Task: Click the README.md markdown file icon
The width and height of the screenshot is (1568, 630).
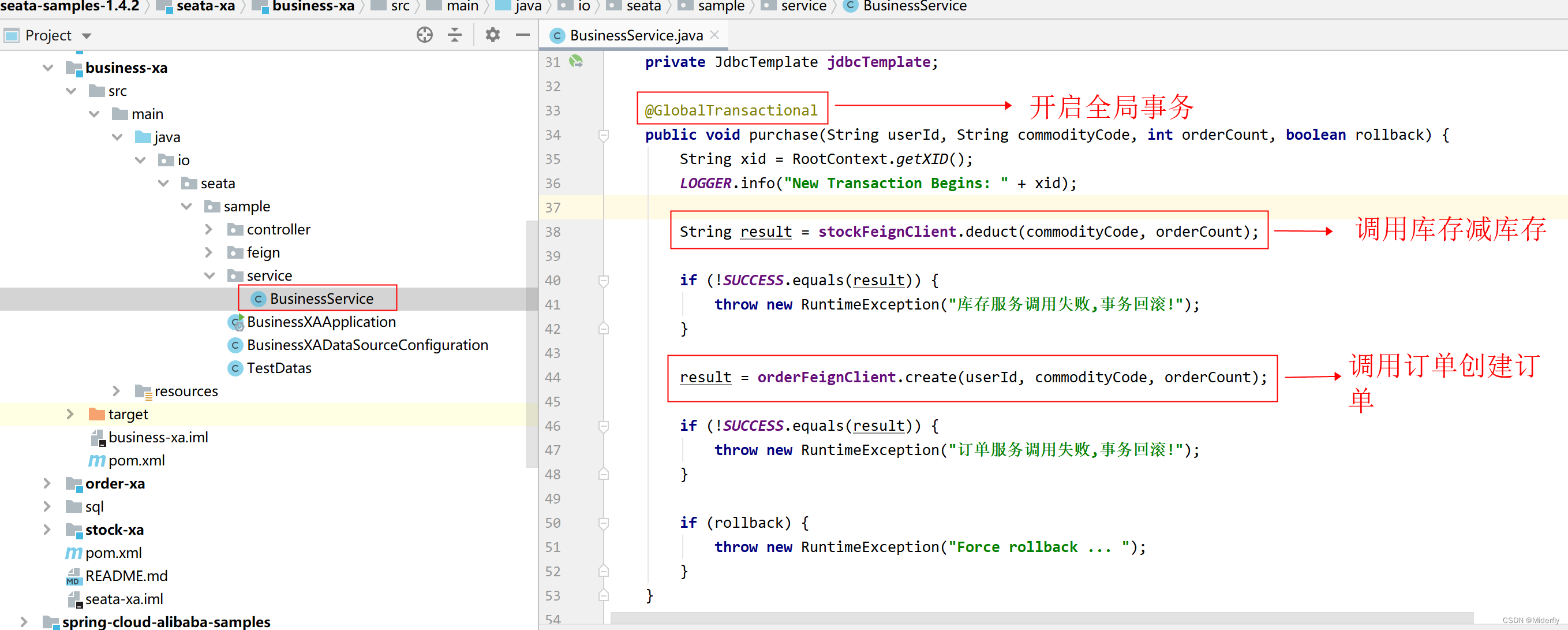Action: click(x=74, y=576)
